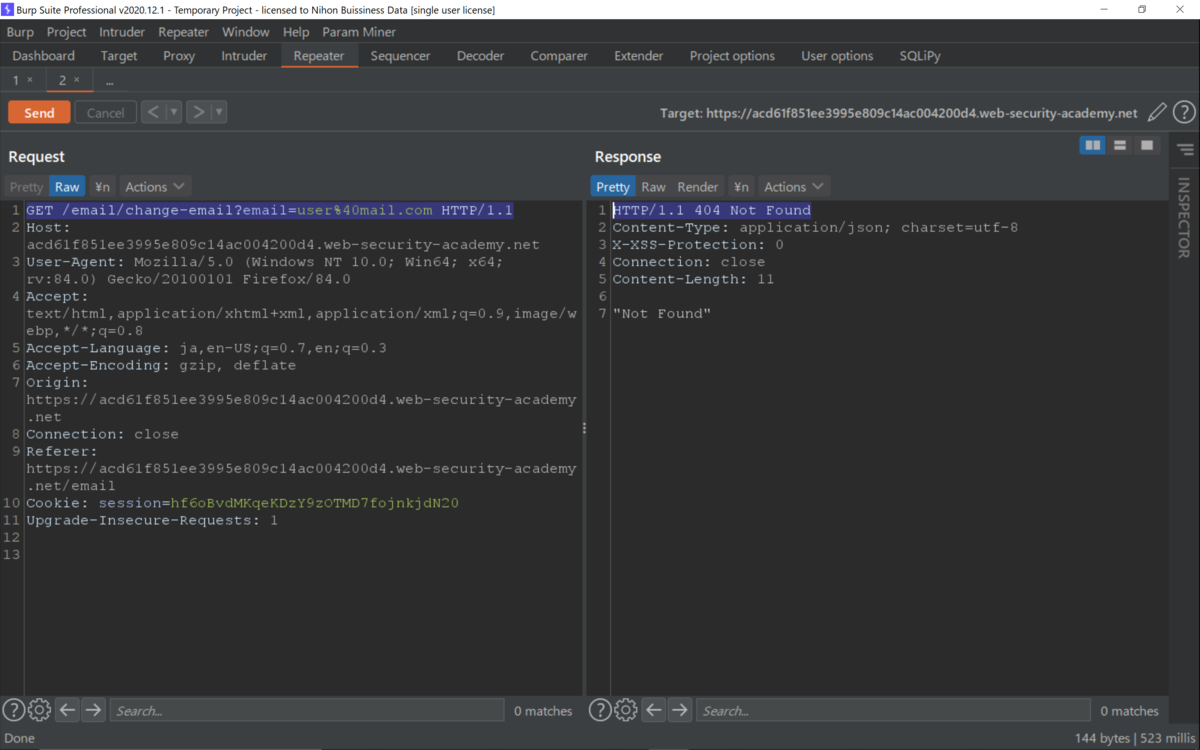Switch Response view to Raw
The height and width of the screenshot is (750, 1200).
653,187
